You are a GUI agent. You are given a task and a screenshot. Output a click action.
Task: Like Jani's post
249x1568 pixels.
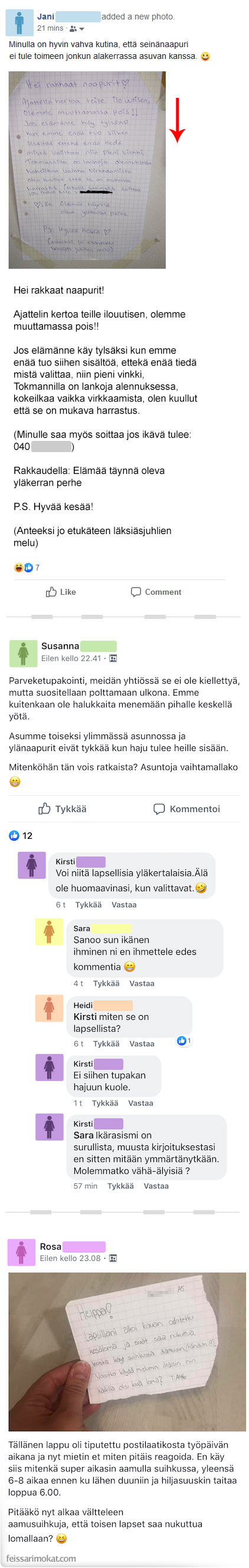pos(61,592)
